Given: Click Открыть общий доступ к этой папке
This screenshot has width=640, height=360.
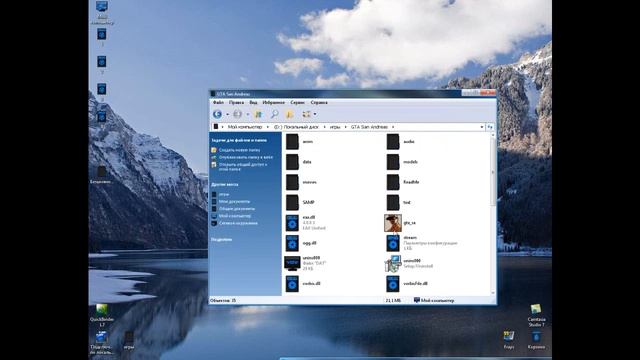Looking at the screenshot, I should tap(243, 167).
